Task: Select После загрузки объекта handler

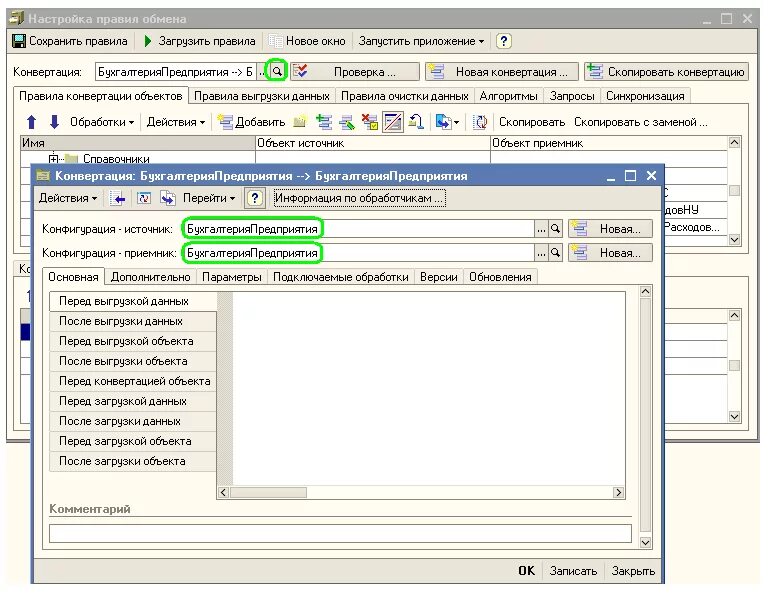Action: pyautogui.click(x=133, y=461)
